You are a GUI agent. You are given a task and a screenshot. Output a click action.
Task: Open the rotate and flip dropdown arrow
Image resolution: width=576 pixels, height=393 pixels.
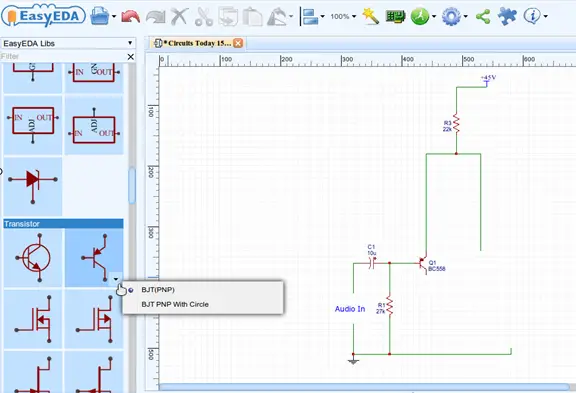click(291, 16)
